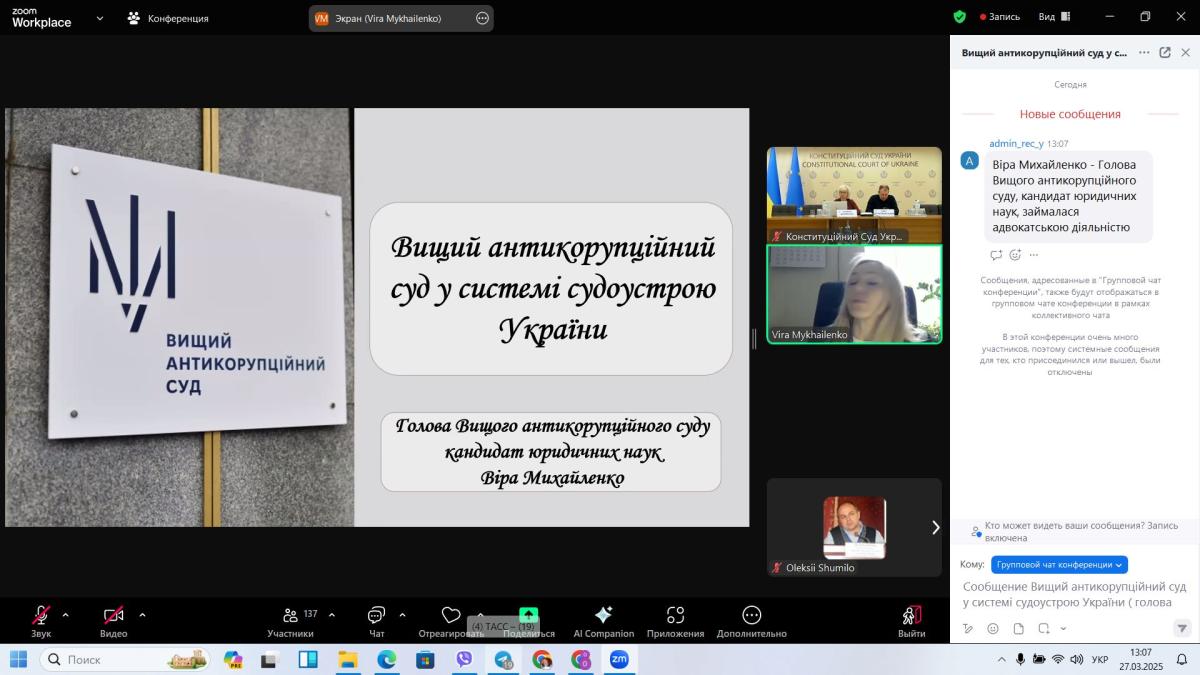Image resolution: width=1200 pixels, height=675 pixels.
Task: Toggle the Чат chat panel
Action: tap(376, 620)
